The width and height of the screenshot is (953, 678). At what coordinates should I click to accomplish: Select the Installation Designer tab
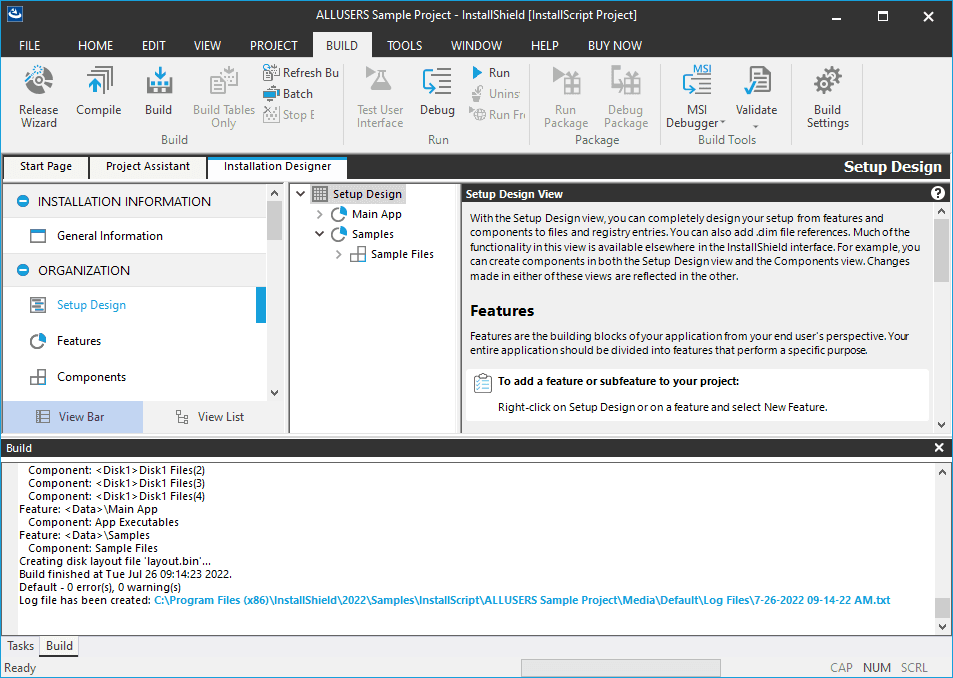pos(277,167)
